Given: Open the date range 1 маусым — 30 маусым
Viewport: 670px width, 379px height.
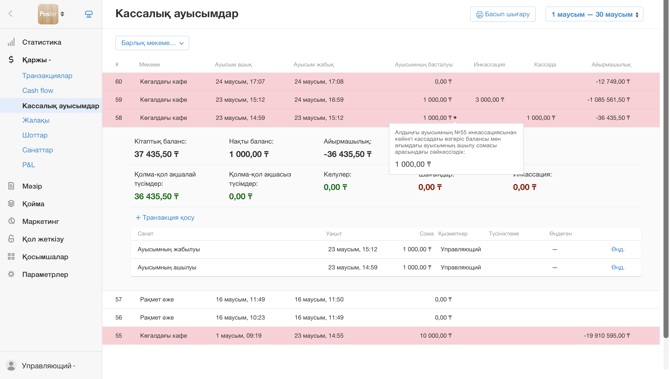Looking at the screenshot, I should (594, 14).
